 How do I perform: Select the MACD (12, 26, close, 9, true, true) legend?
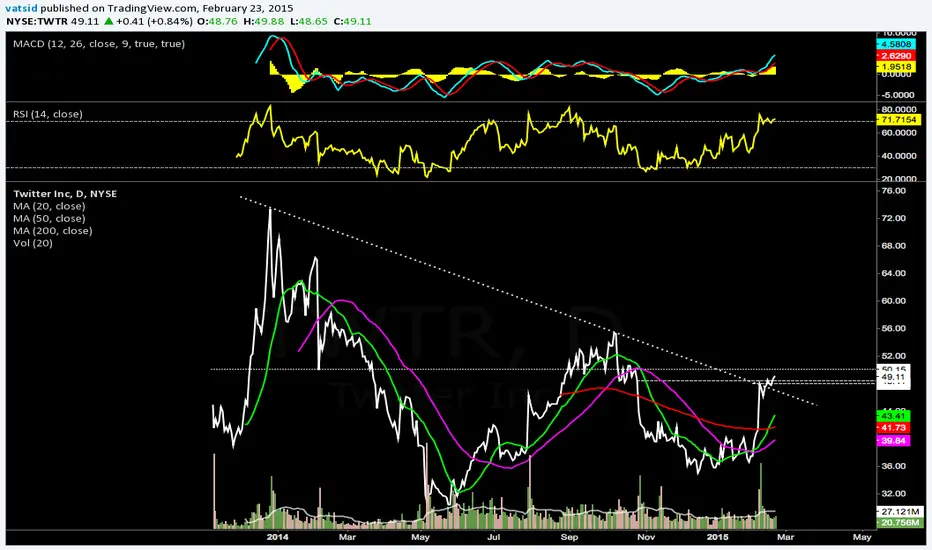(99, 44)
